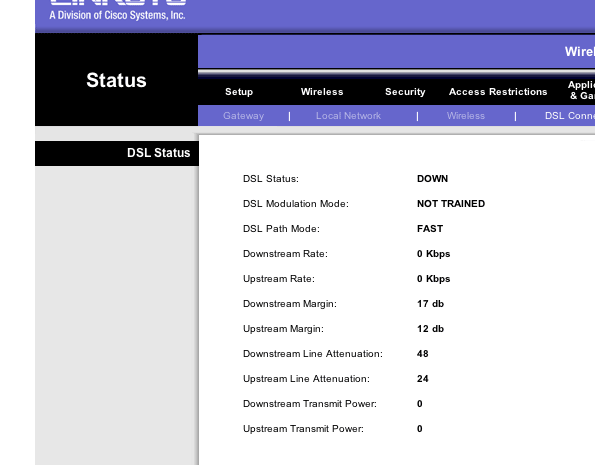This screenshot has height=465, width=595.
Task: Click the DSL Status sidebar heading
Action: 159,153
